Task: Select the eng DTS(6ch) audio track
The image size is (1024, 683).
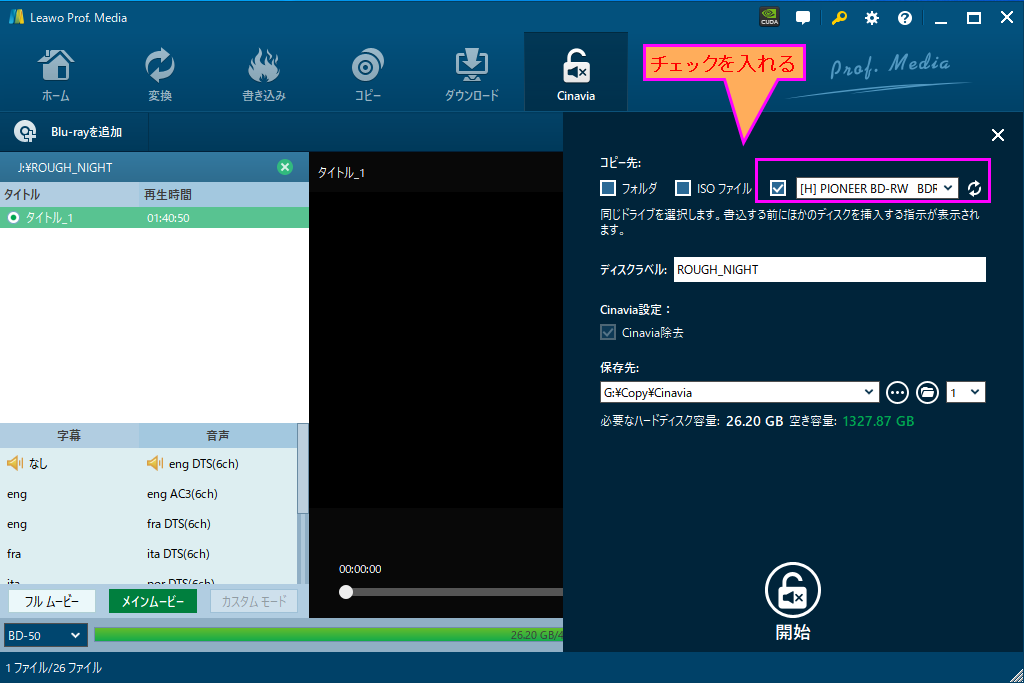Action: pos(203,464)
